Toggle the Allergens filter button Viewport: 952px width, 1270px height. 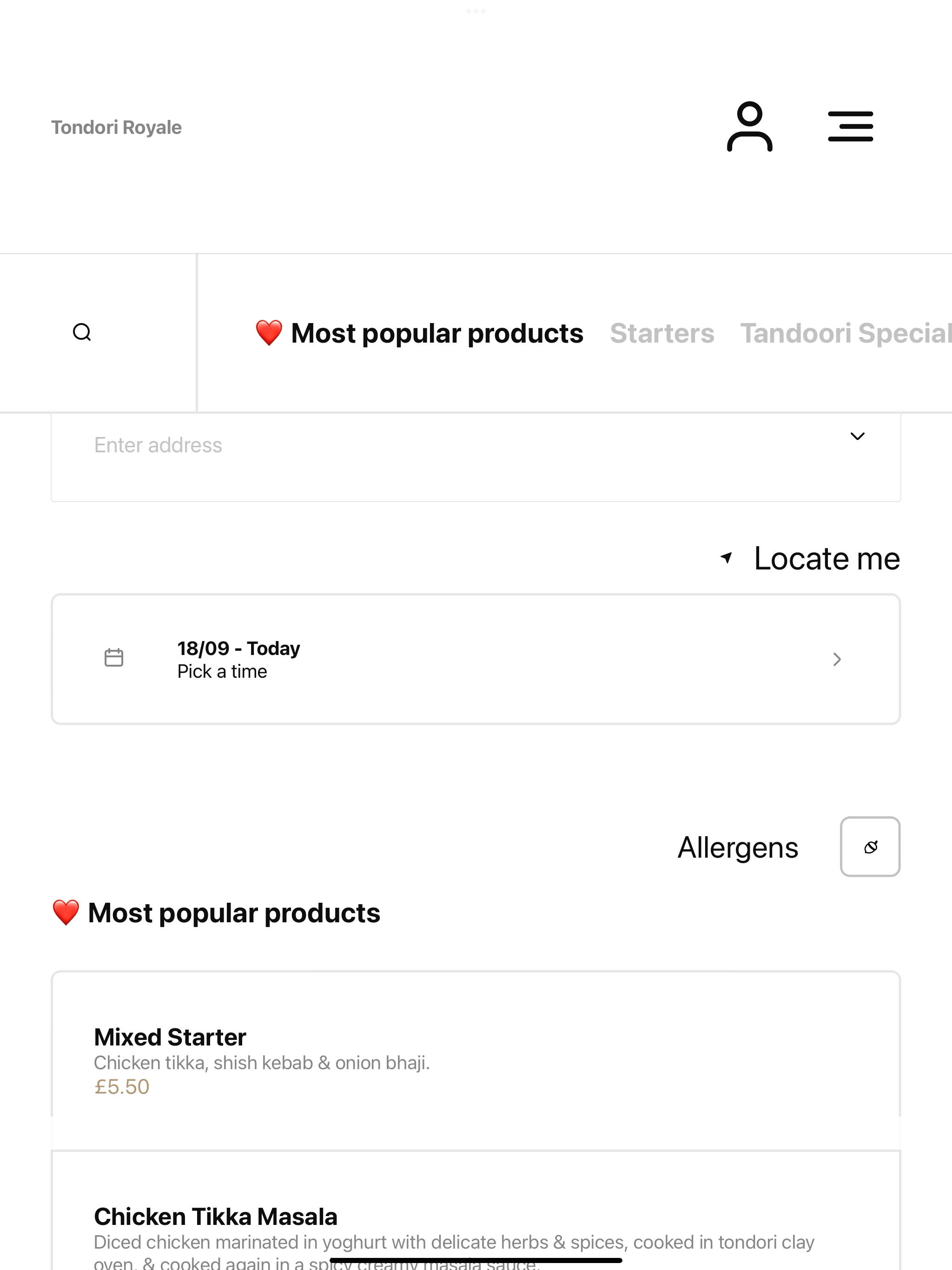(870, 847)
